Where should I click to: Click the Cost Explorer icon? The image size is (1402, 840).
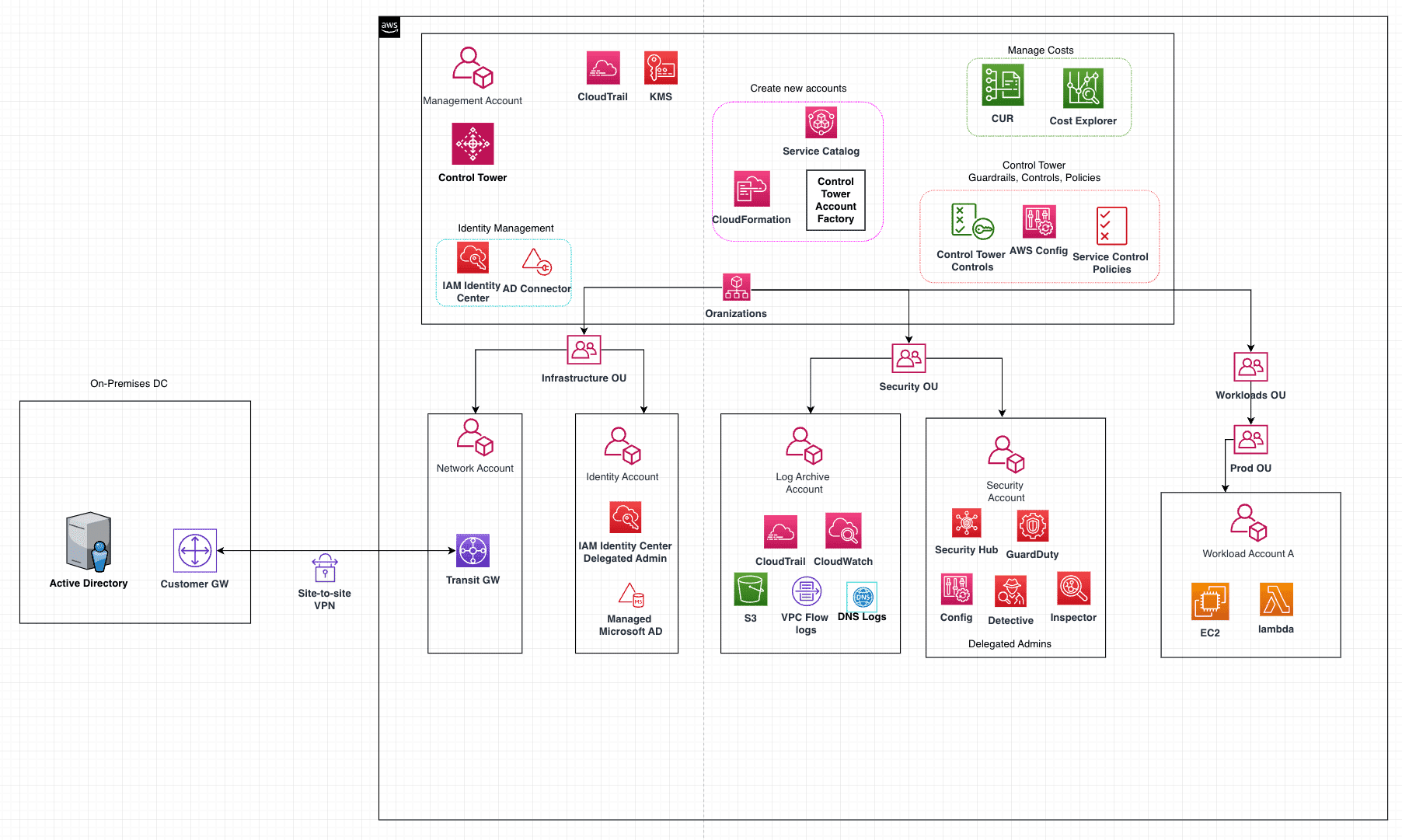pos(1083,88)
